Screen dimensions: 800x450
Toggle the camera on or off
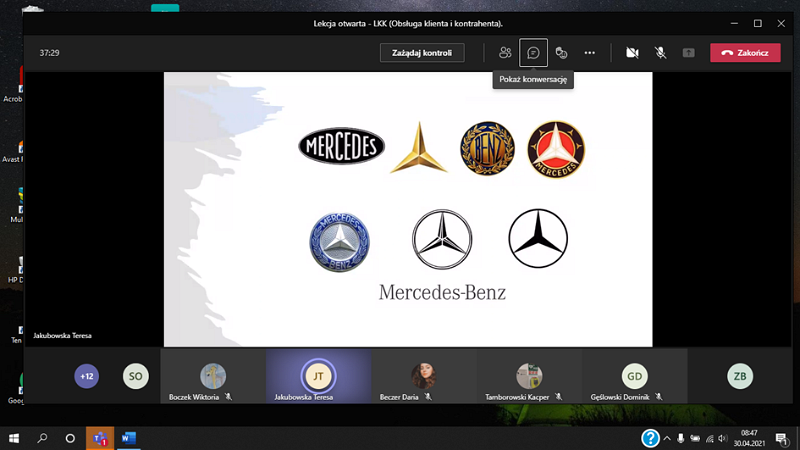coord(632,53)
